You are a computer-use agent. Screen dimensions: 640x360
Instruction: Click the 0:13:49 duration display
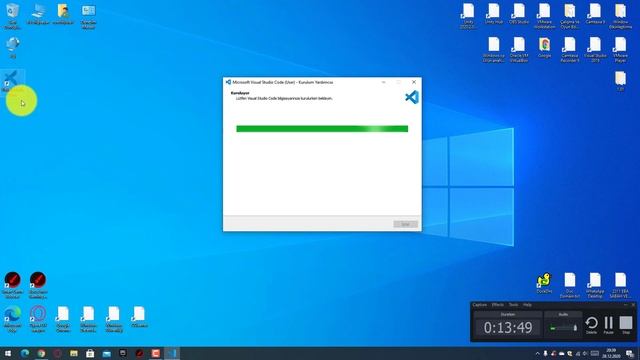click(508, 327)
